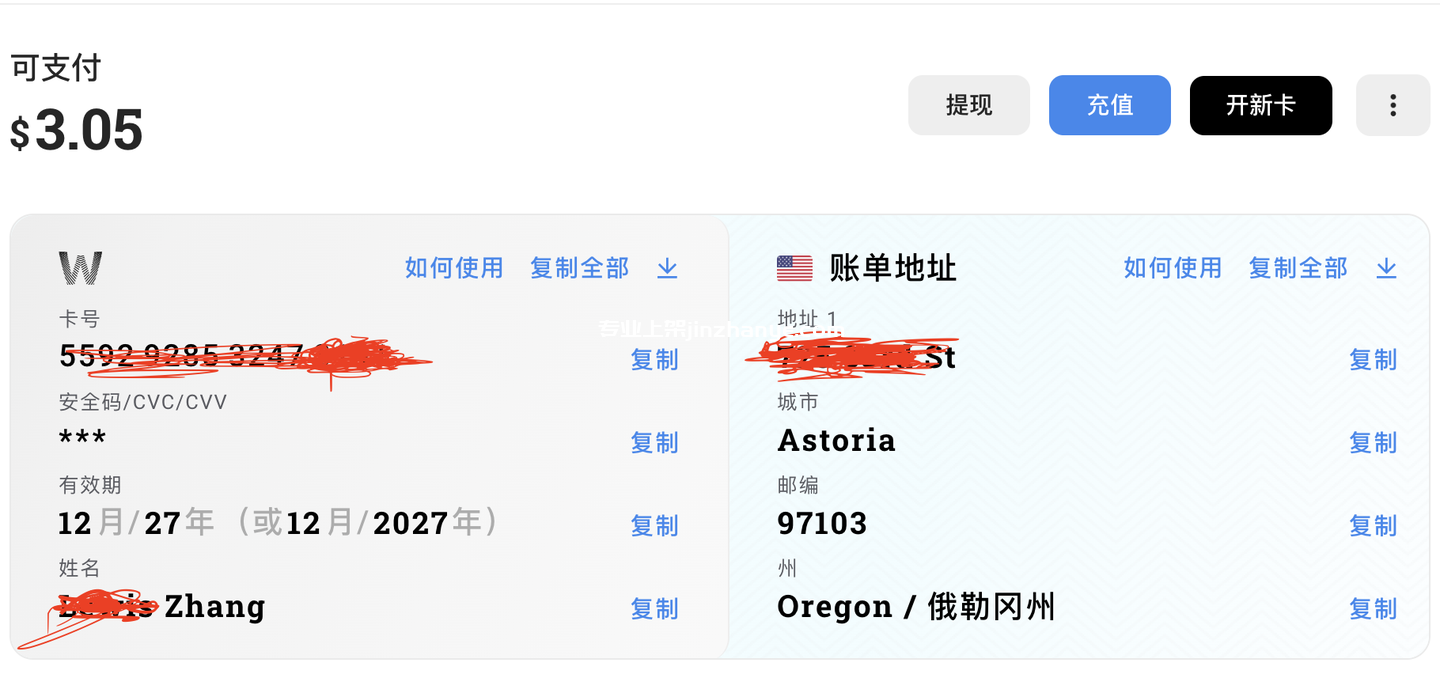Open 如何使用 link for billing address
The height and width of the screenshot is (674, 1440).
tap(1173, 268)
